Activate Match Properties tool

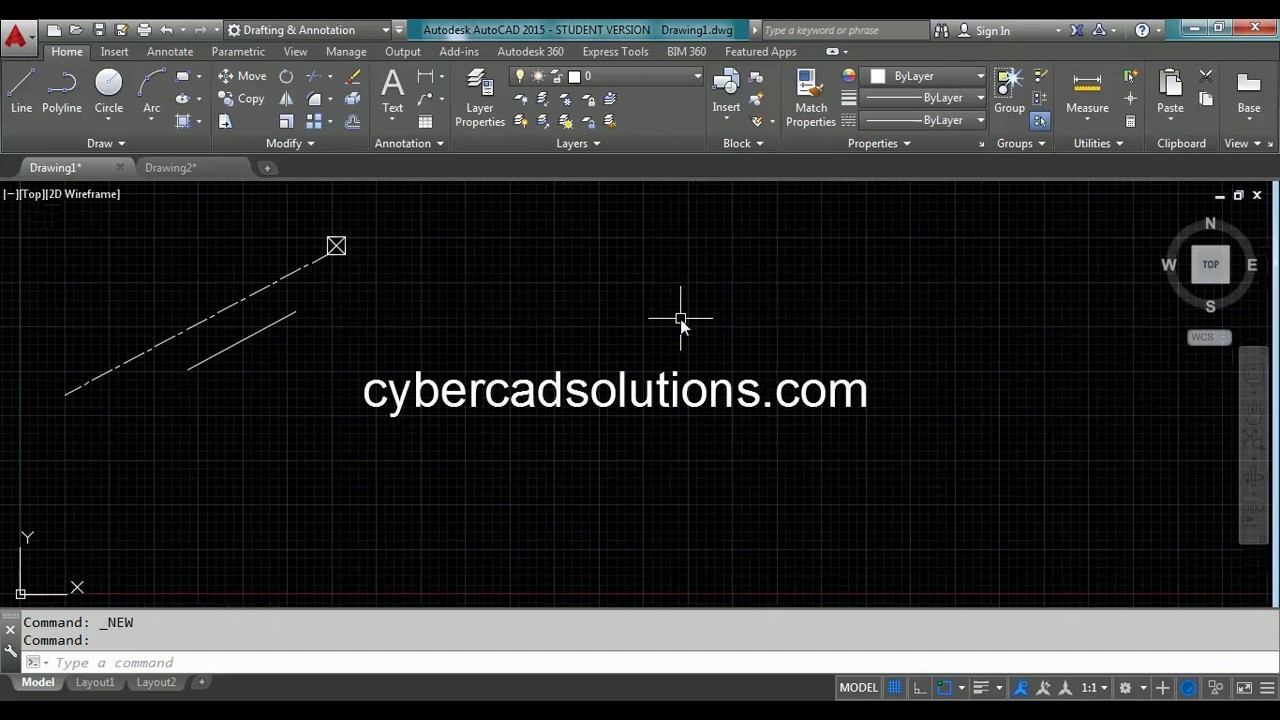point(811,98)
